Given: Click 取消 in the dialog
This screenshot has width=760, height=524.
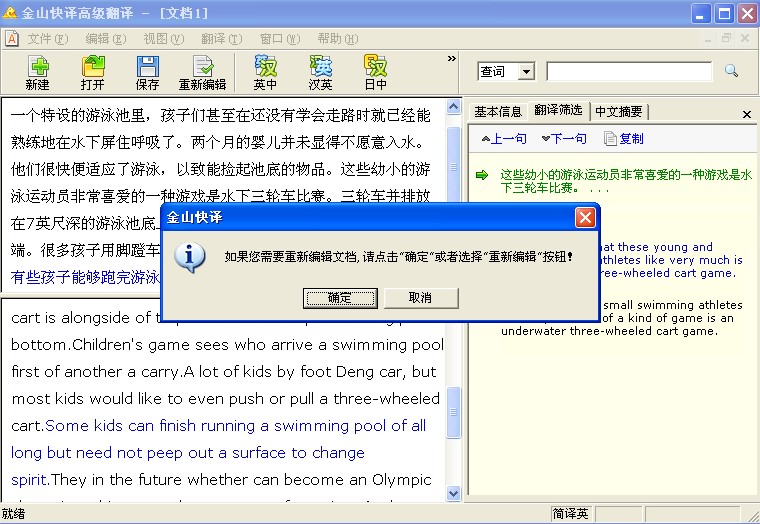Looking at the screenshot, I should click(x=421, y=298).
